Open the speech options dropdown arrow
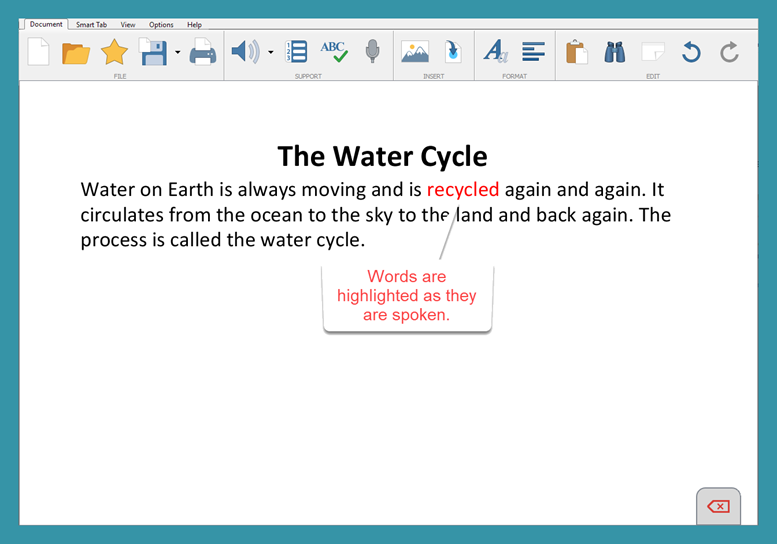The image size is (777, 544). [x=270, y=52]
